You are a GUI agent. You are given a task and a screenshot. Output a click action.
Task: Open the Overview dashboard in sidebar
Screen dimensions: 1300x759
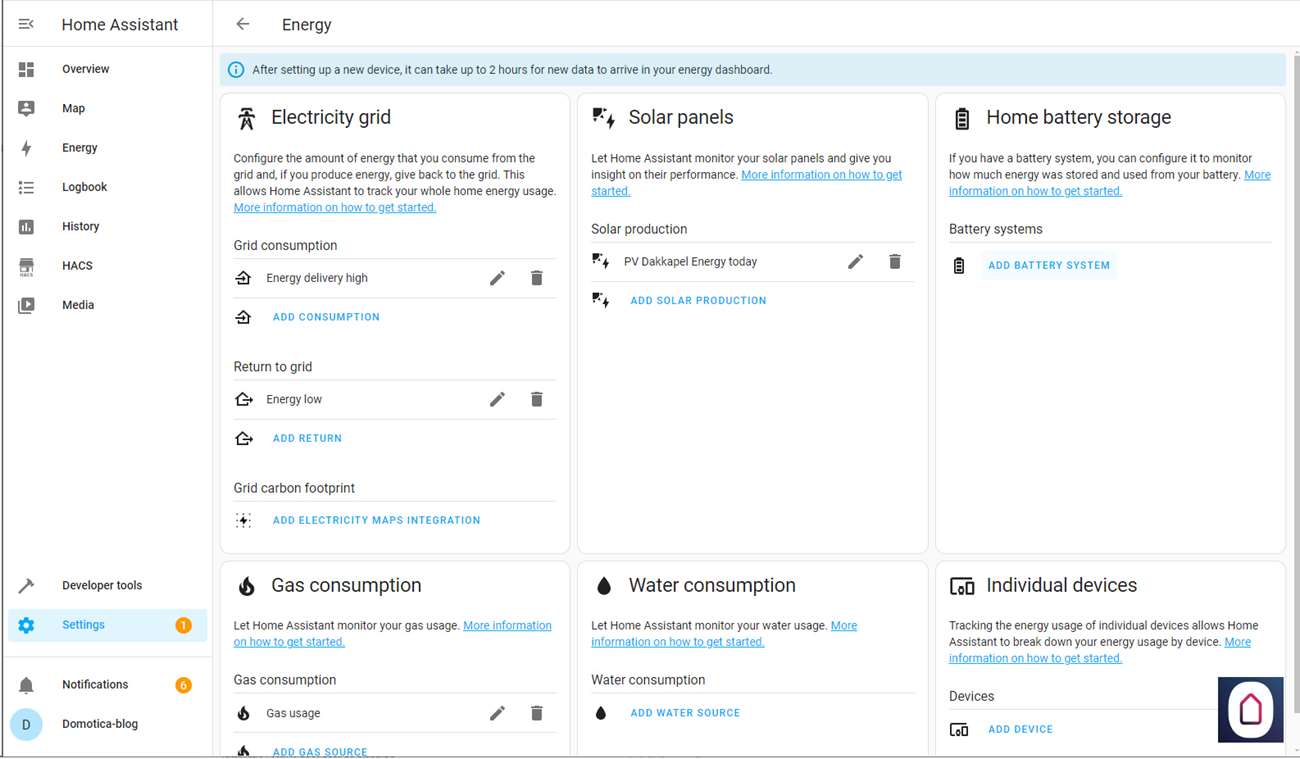[86, 69]
